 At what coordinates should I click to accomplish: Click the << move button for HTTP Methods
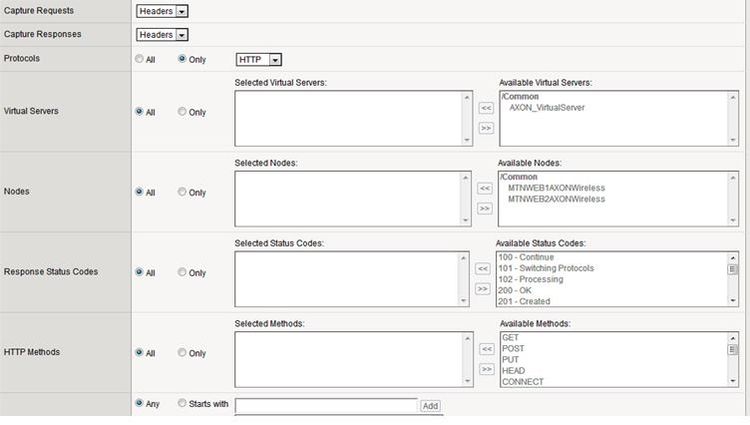[x=487, y=348]
